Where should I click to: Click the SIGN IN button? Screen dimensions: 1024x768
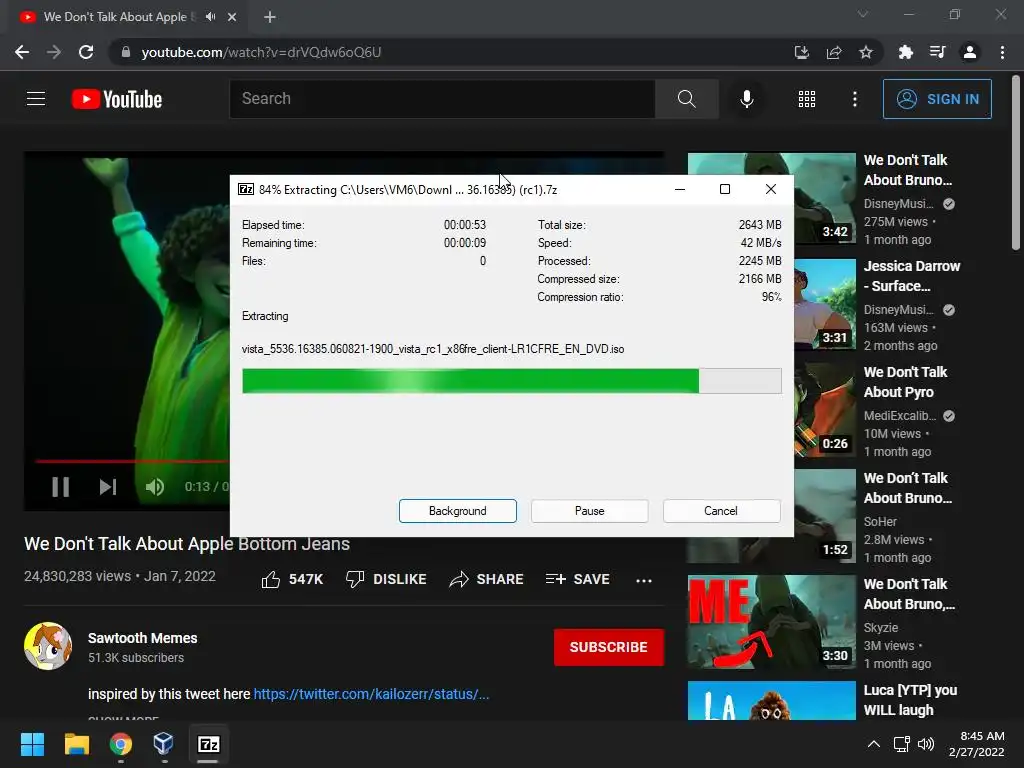click(937, 99)
